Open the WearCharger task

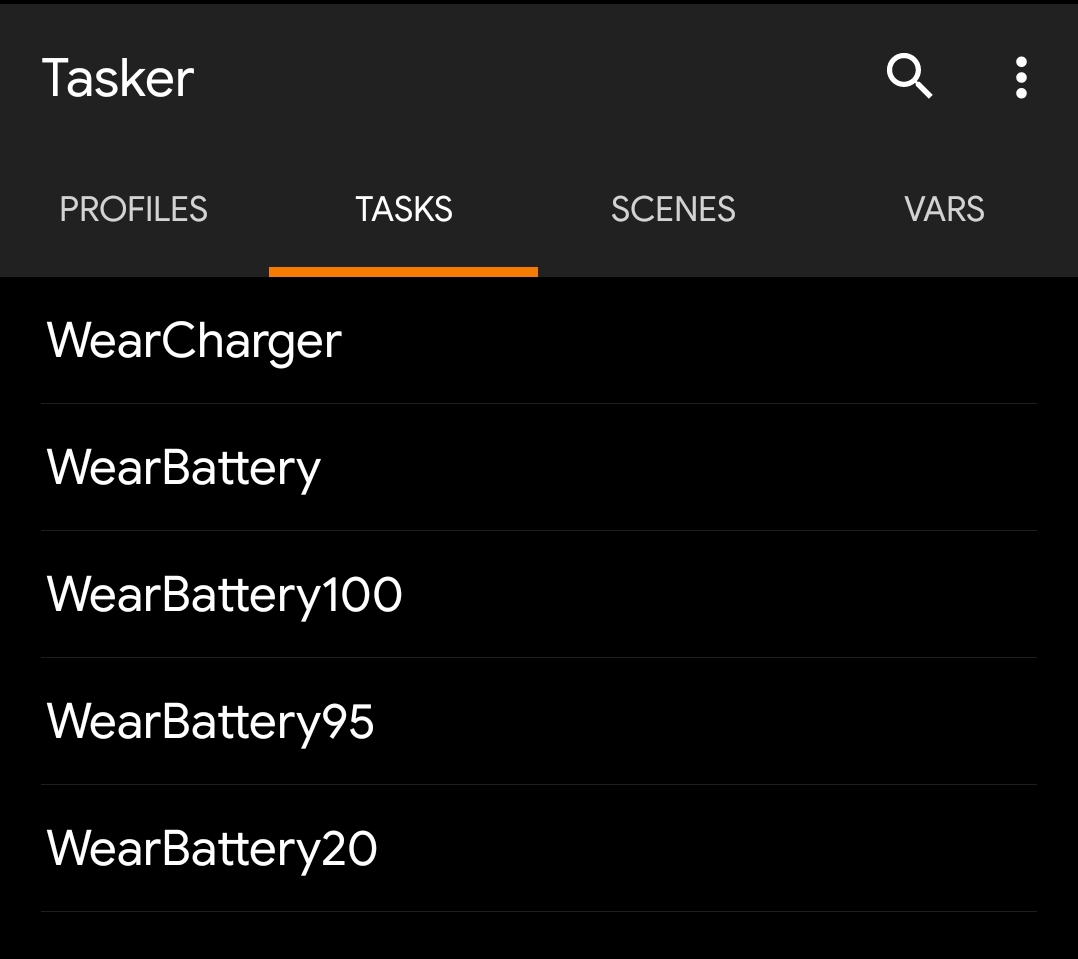(x=194, y=341)
